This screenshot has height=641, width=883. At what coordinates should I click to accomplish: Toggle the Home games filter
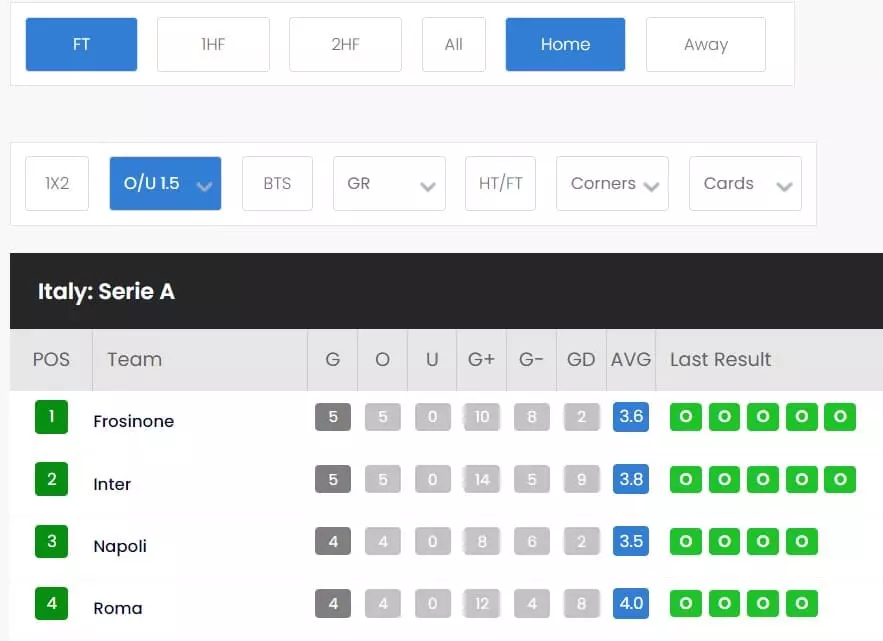click(565, 44)
